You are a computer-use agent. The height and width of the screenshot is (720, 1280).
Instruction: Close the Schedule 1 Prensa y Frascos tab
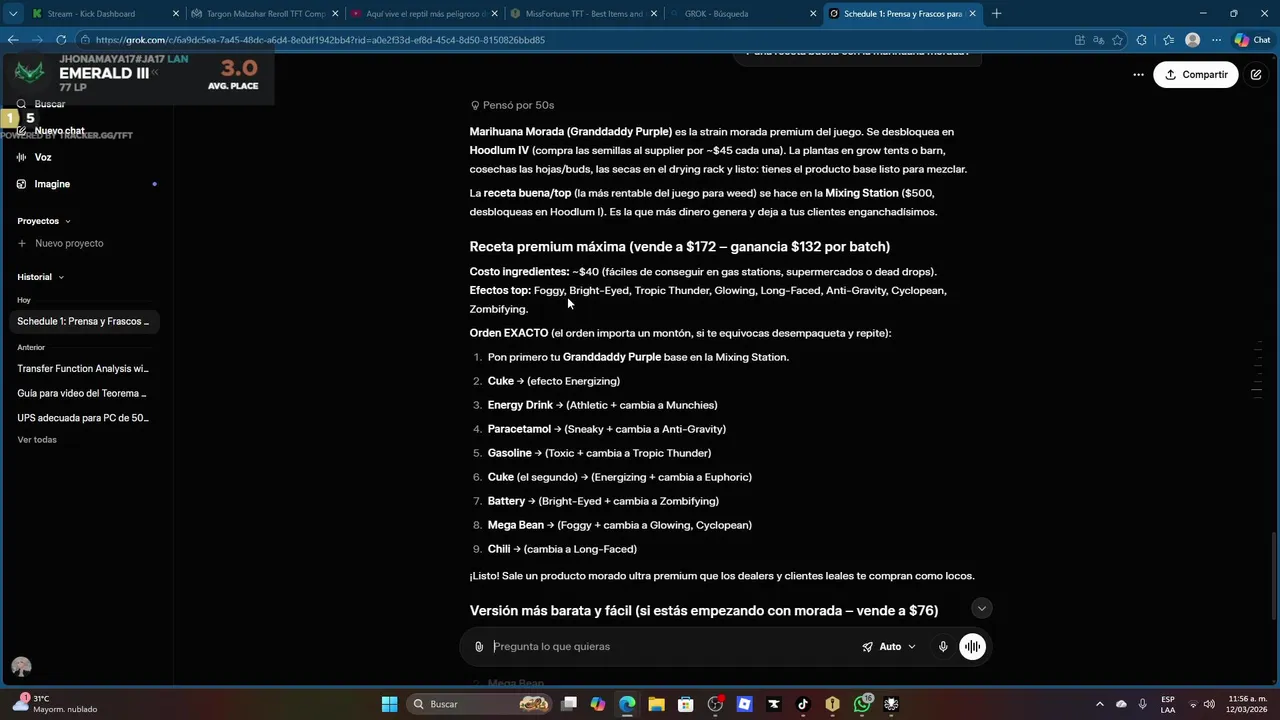972,14
